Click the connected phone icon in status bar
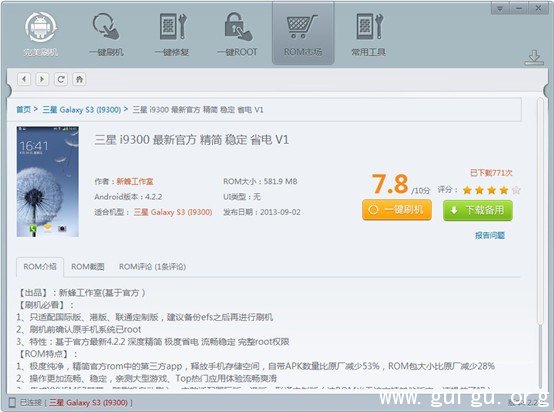Screen dimensions: 554x412 click(12, 402)
